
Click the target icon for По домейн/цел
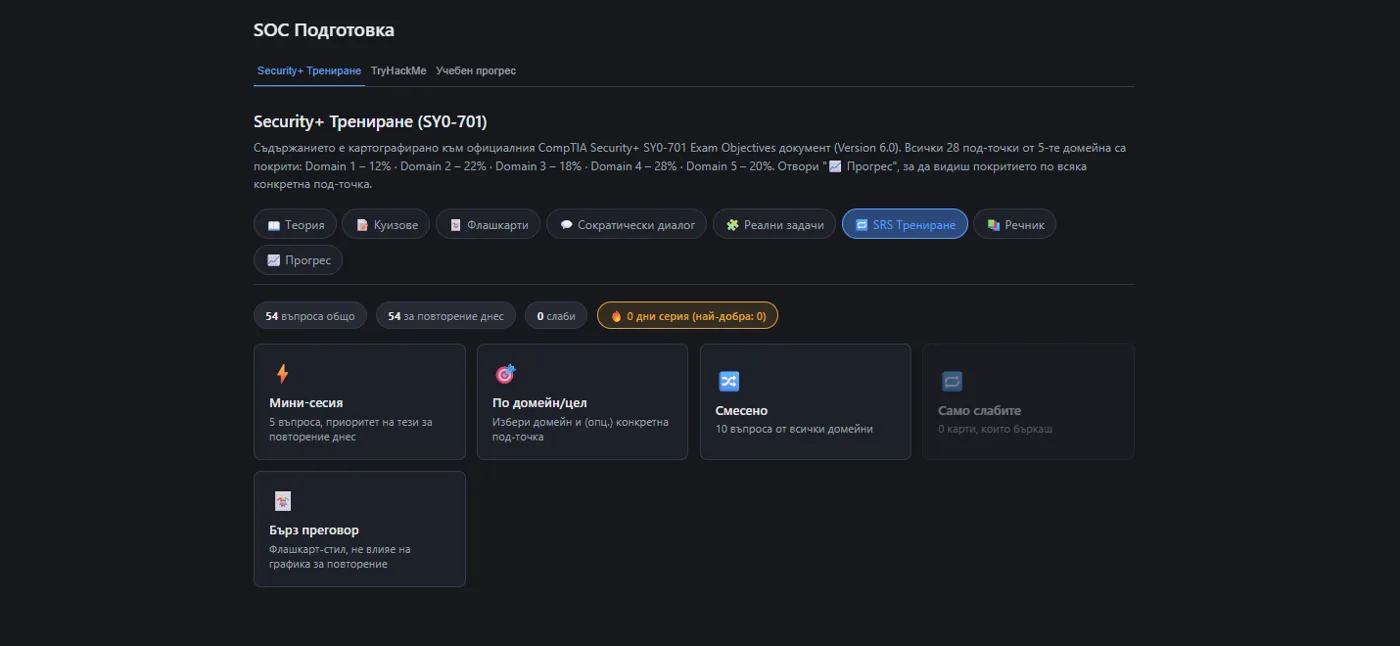tap(505, 374)
